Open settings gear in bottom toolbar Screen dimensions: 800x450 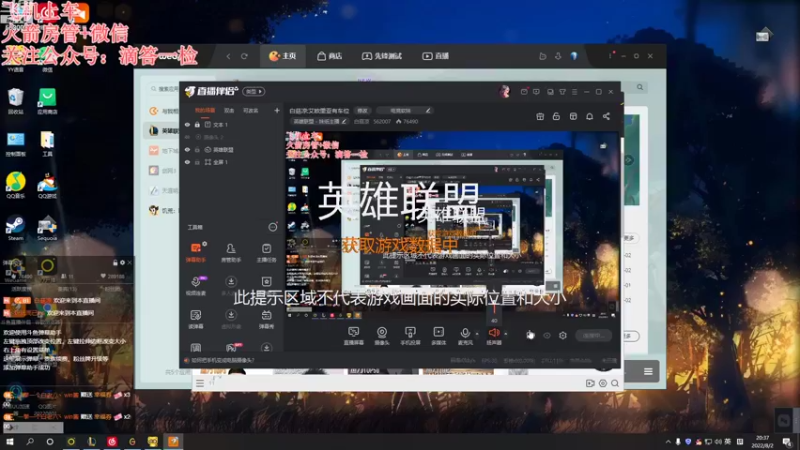tap(563, 335)
